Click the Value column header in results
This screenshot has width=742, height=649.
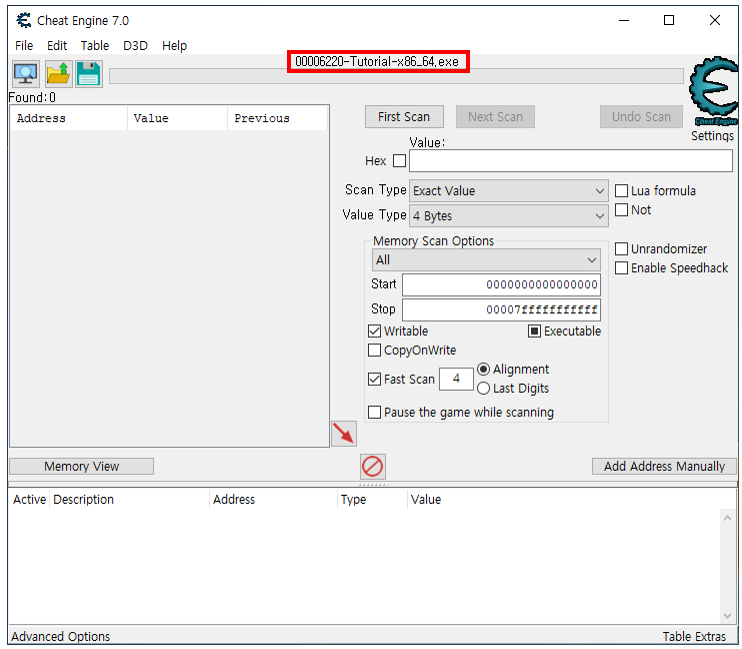click(x=177, y=118)
